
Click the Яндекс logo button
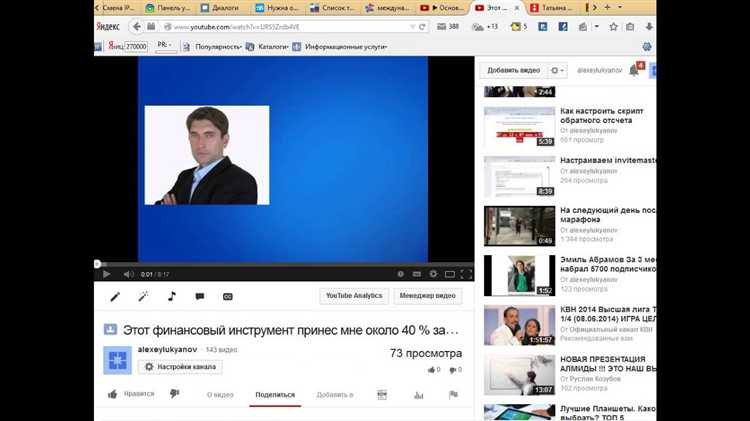coord(108,27)
